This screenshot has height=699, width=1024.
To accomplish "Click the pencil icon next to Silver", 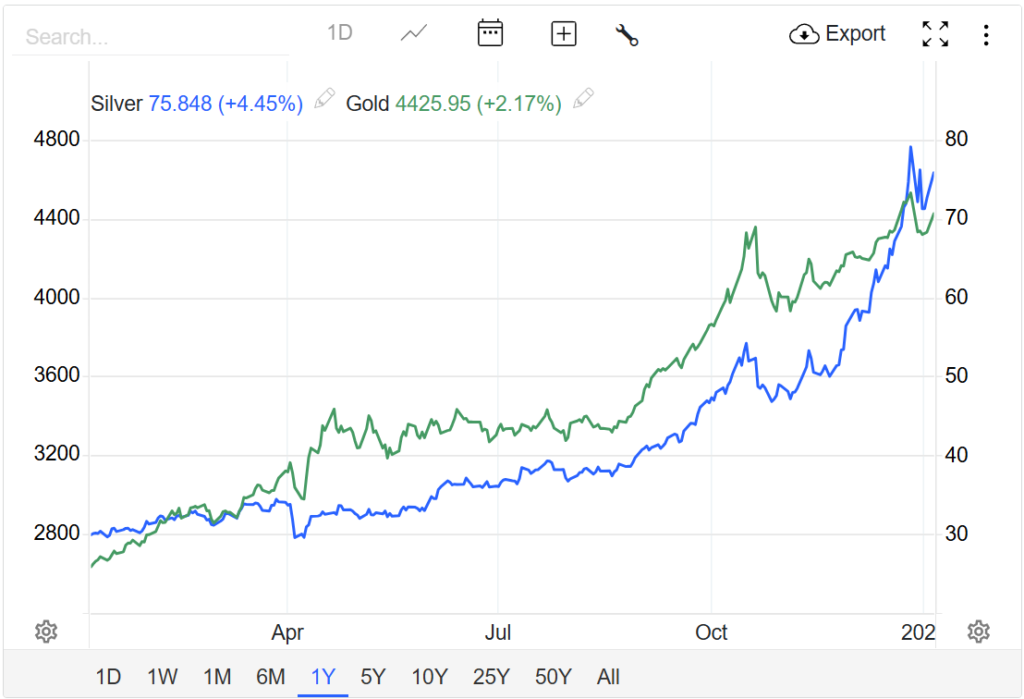I will [323, 99].
